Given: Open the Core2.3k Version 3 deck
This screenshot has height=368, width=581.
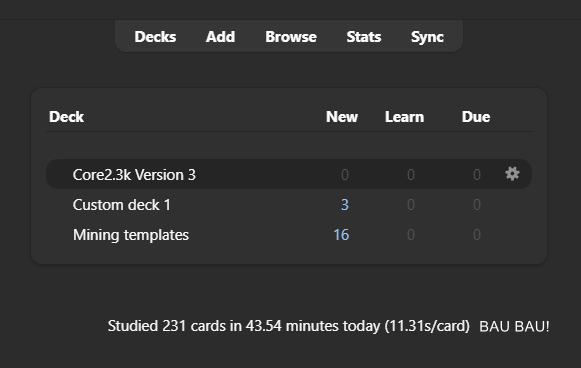Looking at the screenshot, I should point(134,175).
